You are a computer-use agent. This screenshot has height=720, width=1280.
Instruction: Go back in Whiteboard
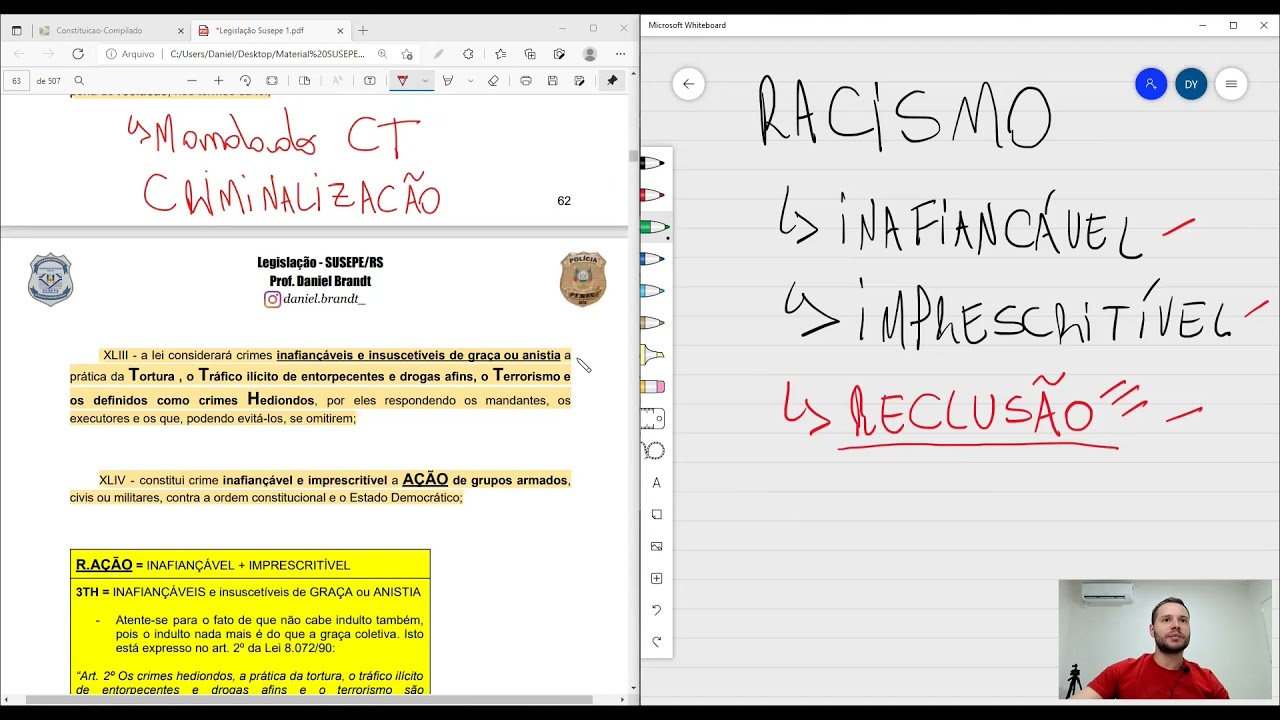688,84
